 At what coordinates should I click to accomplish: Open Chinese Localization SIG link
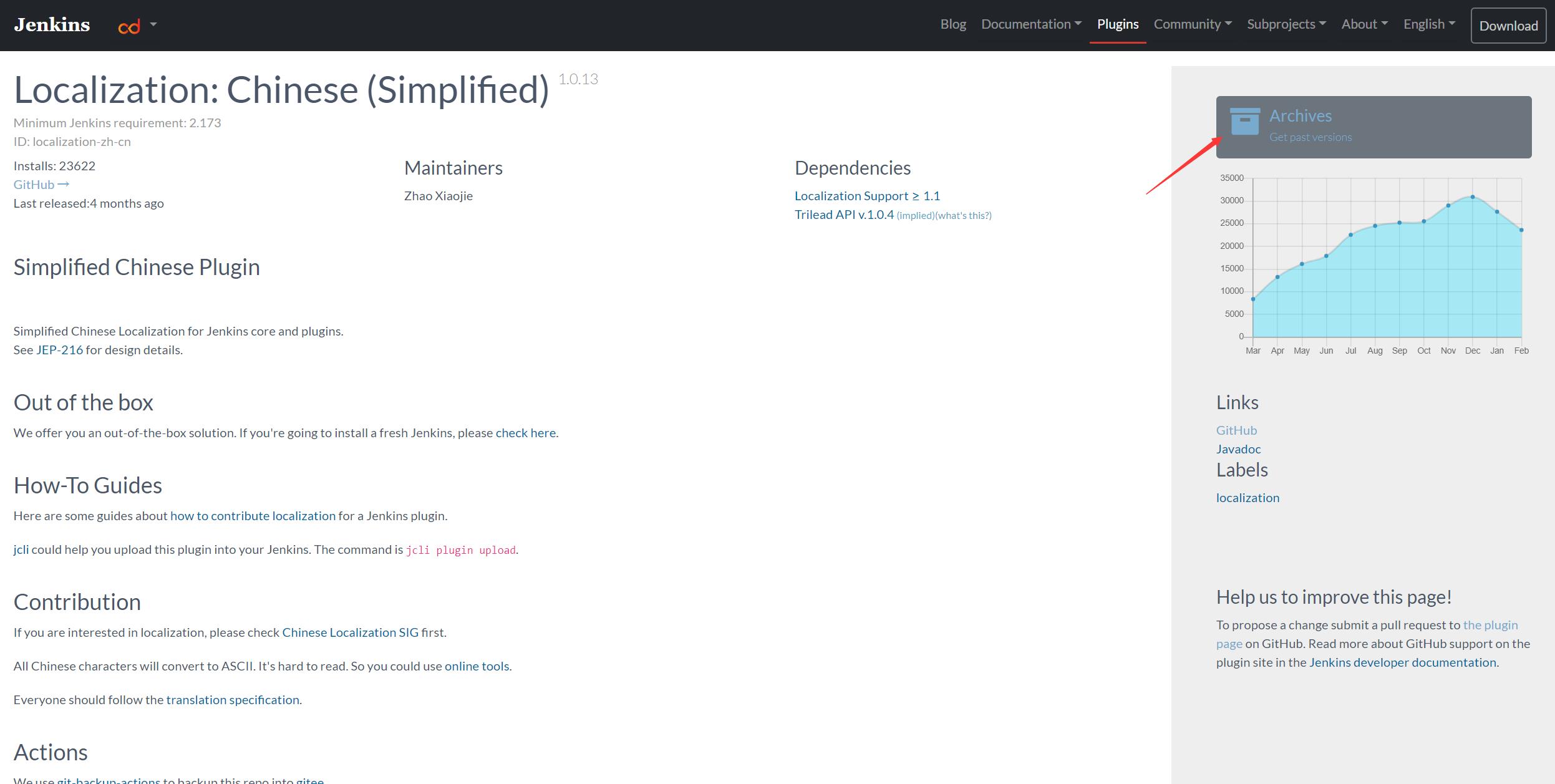(350, 632)
